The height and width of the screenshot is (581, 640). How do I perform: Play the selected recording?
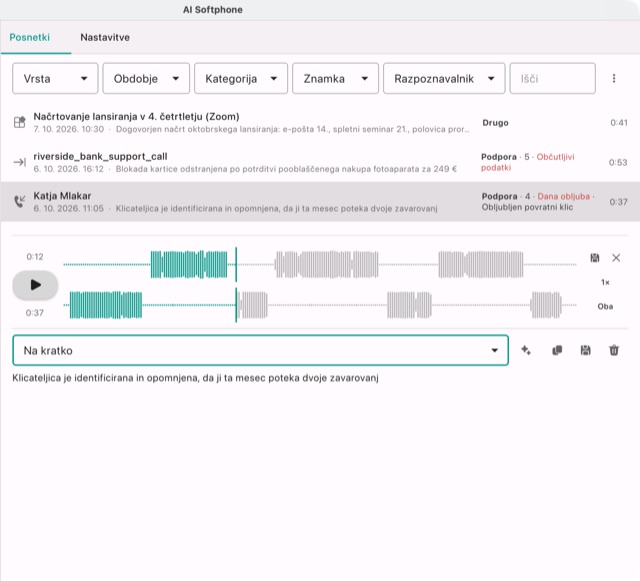pyautogui.click(x=36, y=285)
